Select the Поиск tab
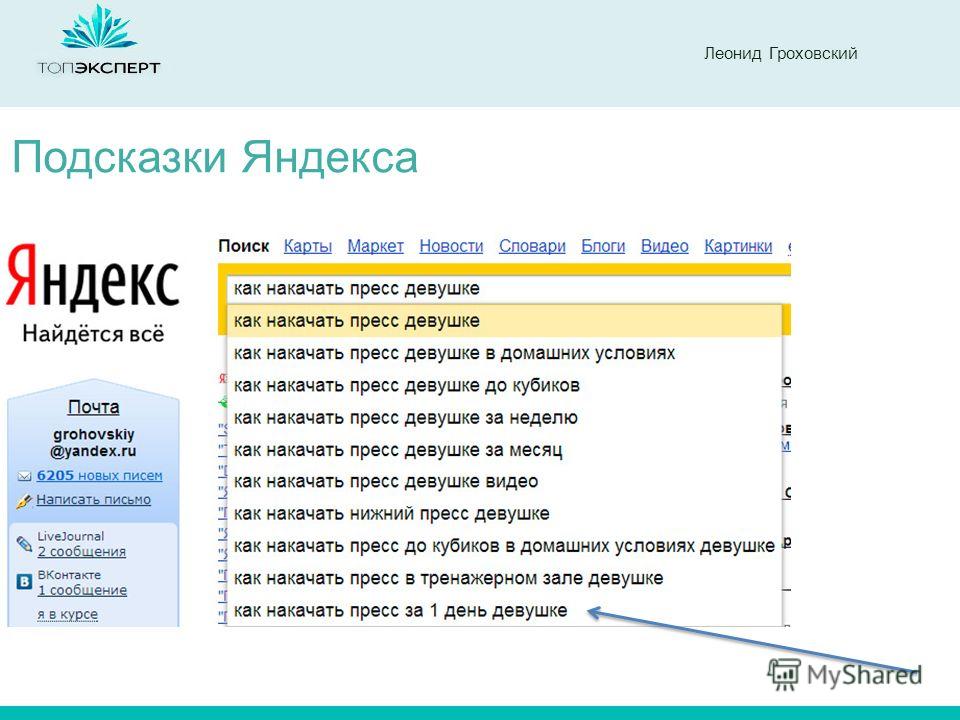Image resolution: width=960 pixels, height=720 pixels. [x=244, y=246]
